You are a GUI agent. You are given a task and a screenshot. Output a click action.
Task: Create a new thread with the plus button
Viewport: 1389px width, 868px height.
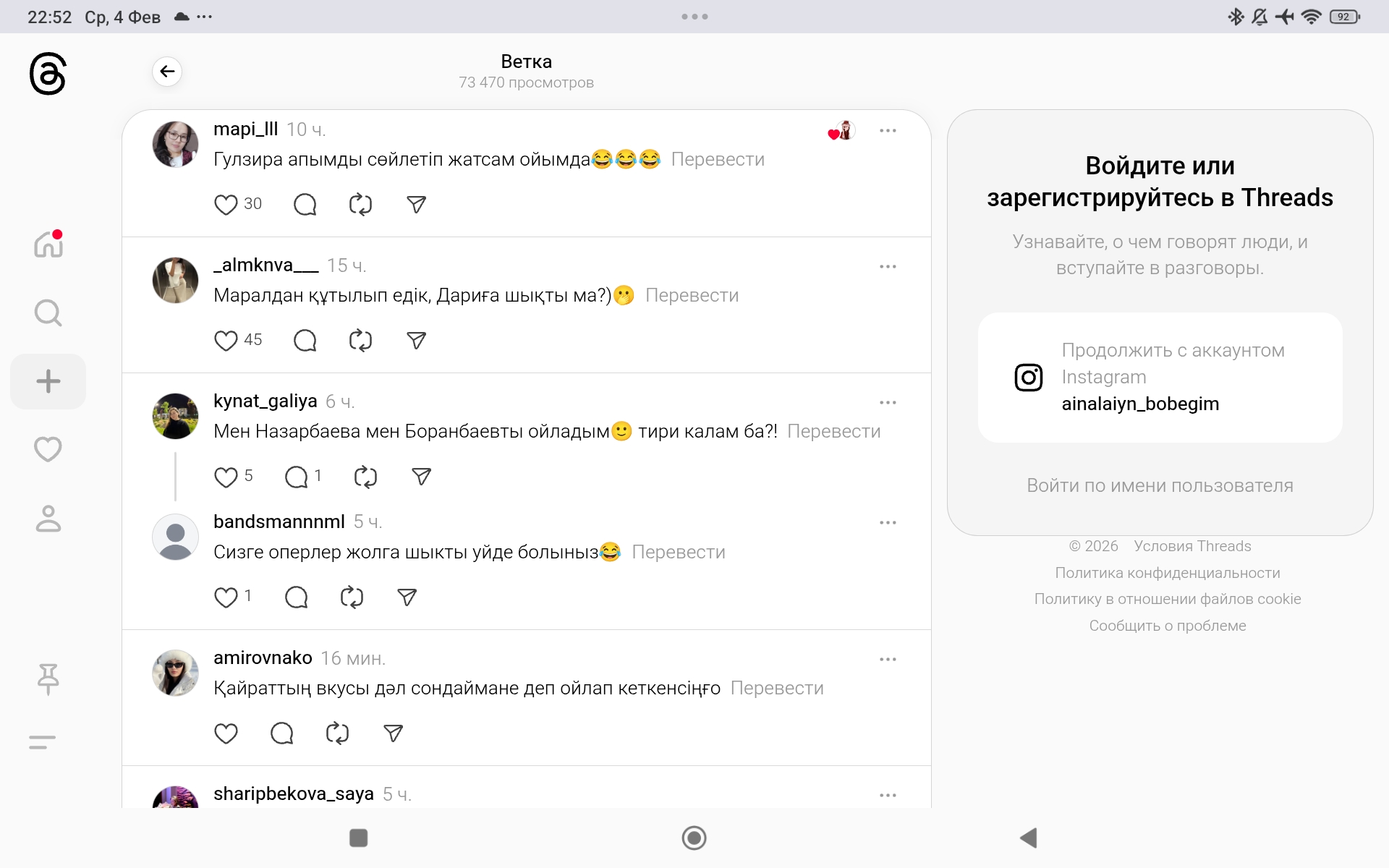48,381
